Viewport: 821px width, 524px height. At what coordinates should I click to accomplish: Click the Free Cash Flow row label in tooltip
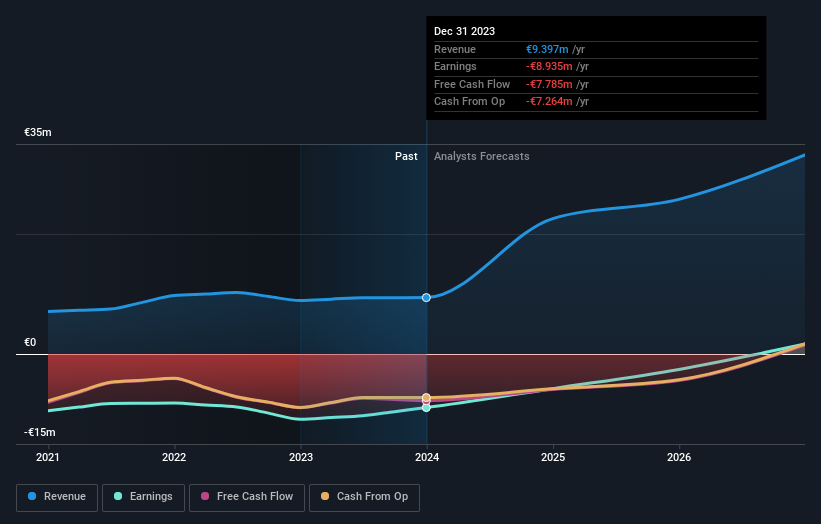click(472, 84)
